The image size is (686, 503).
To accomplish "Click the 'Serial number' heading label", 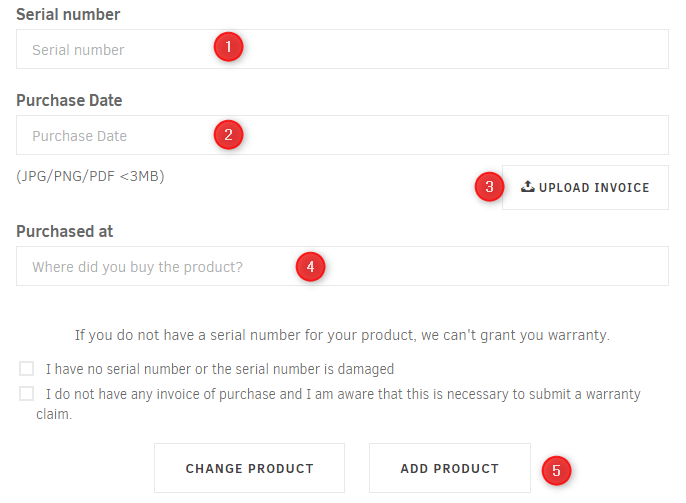I will tap(68, 14).
